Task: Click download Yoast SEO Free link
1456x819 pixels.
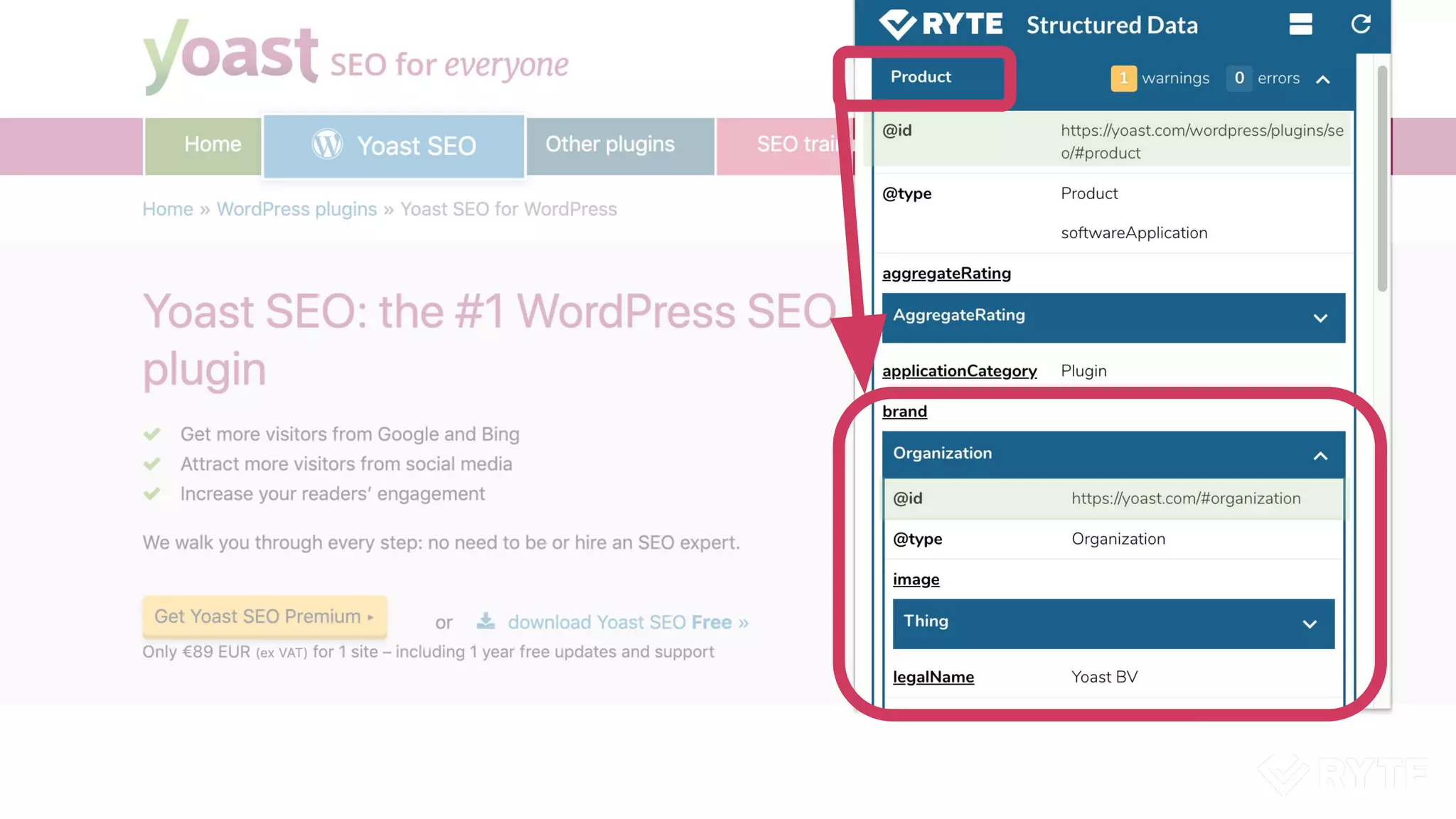Action: 628,623
